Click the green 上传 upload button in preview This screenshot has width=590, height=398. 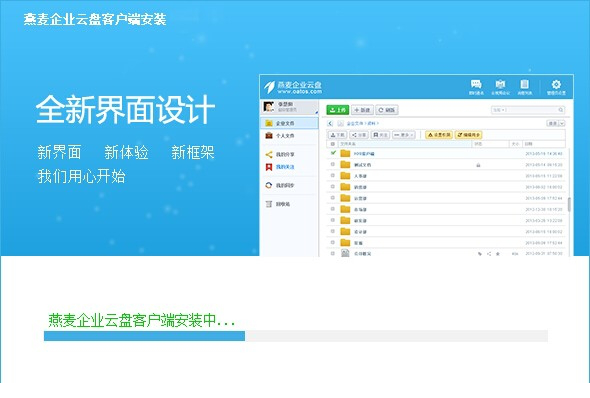[x=338, y=110]
